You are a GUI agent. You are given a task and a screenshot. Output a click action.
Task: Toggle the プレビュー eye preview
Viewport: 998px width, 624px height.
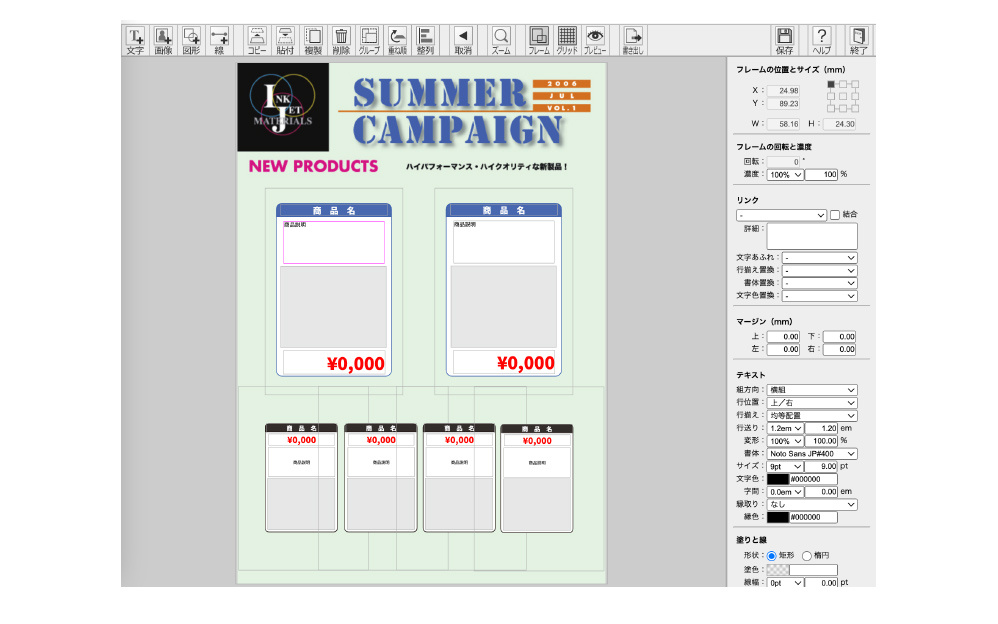pyautogui.click(x=595, y=40)
